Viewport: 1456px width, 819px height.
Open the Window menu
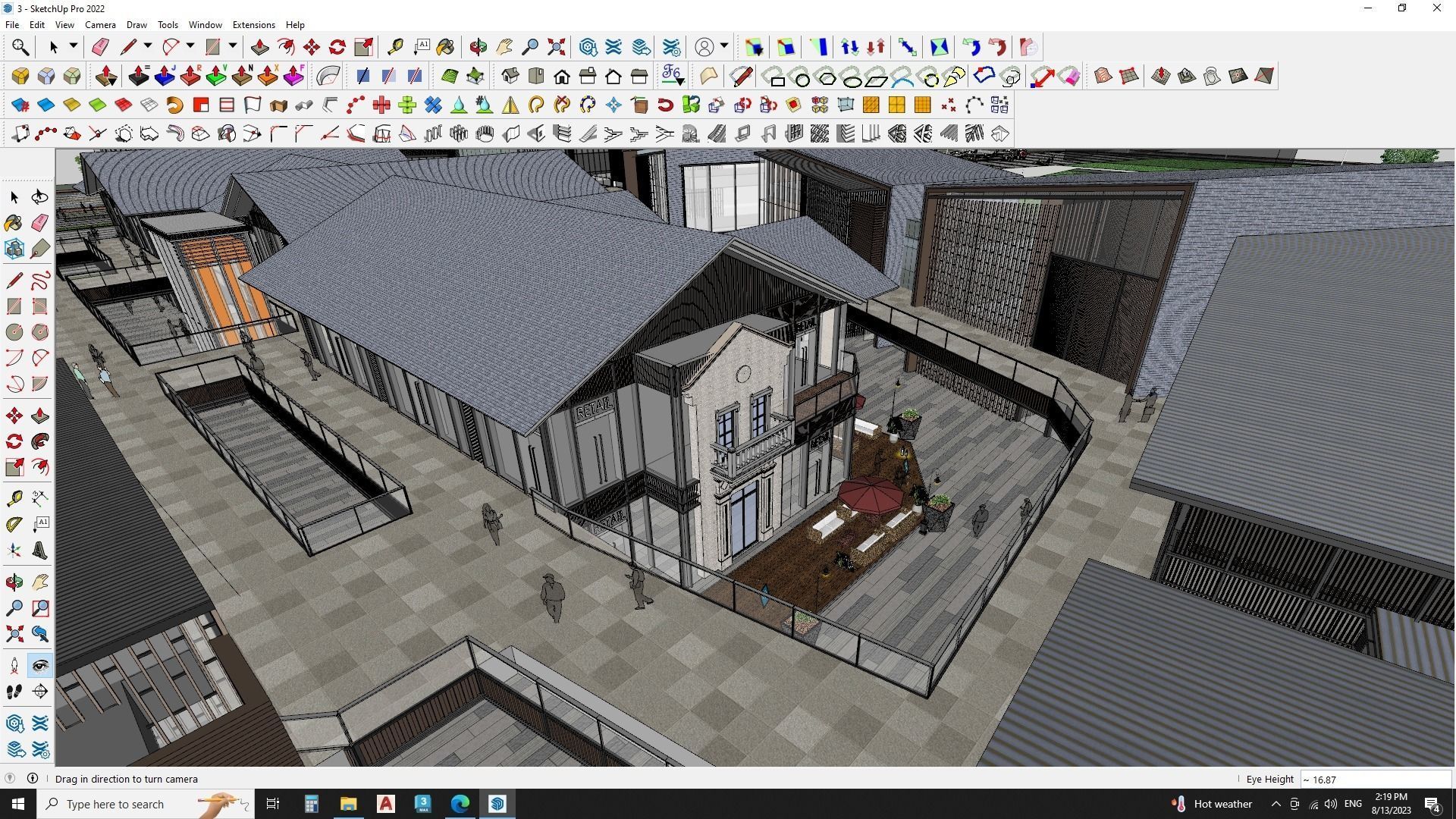(x=206, y=25)
